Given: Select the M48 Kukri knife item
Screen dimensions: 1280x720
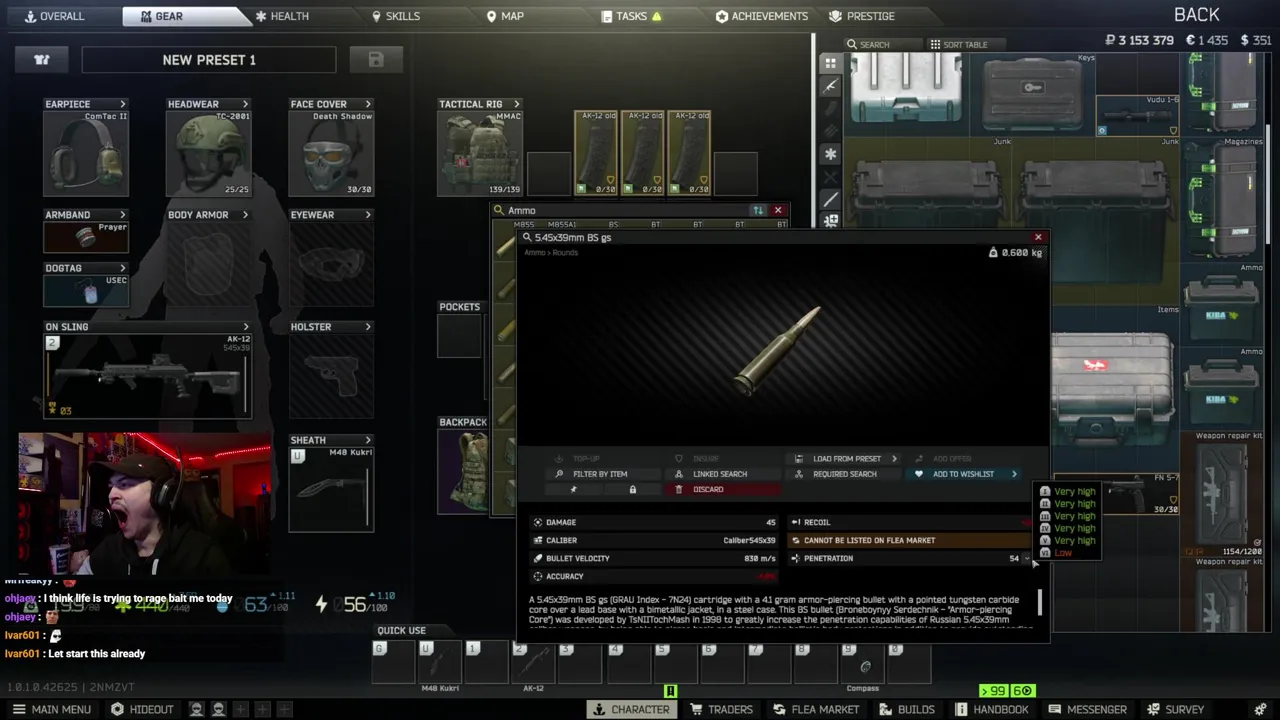Looking at the screenshot, I should [x=331, y=490].
